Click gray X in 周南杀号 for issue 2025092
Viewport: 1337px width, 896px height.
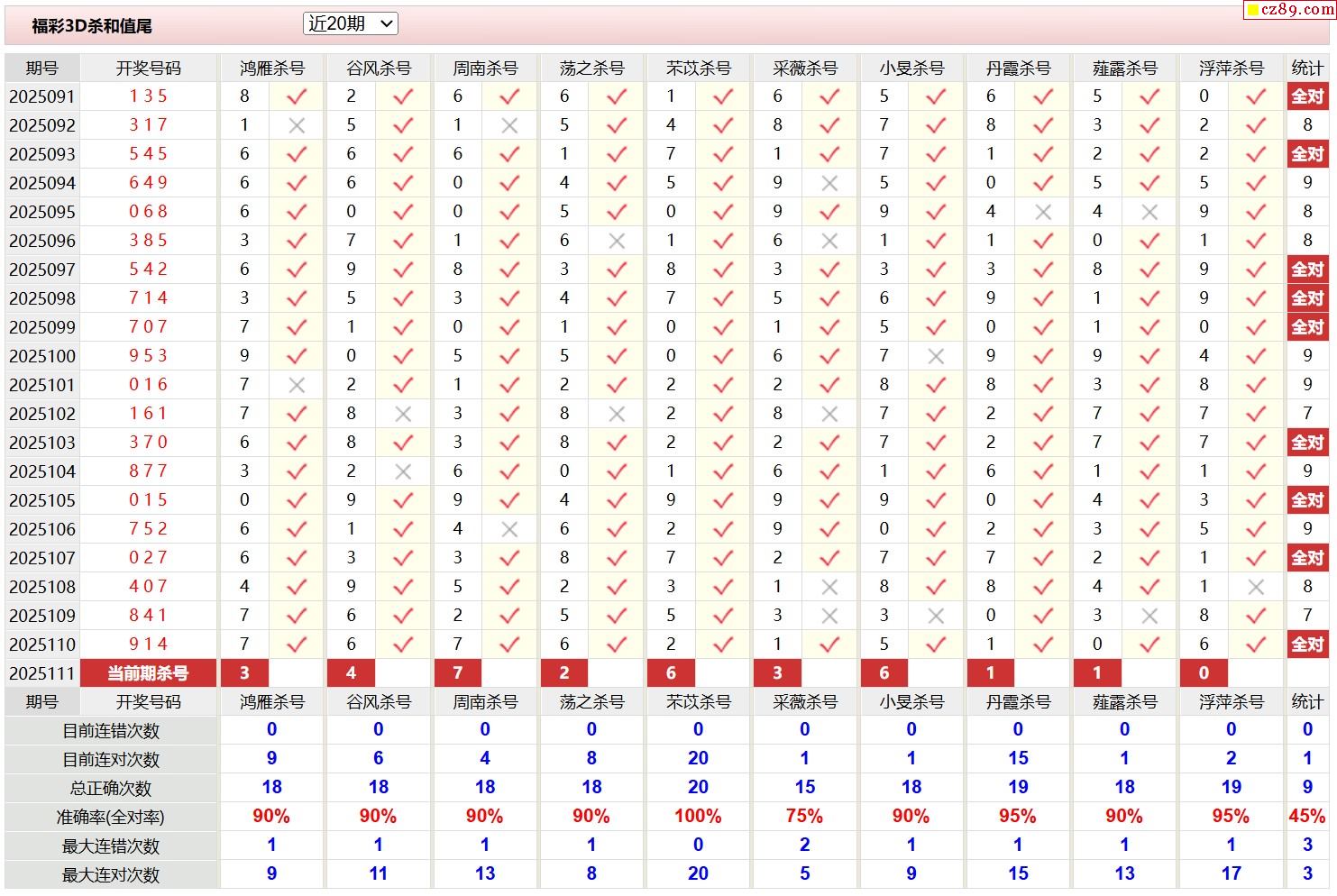point(509,125)
